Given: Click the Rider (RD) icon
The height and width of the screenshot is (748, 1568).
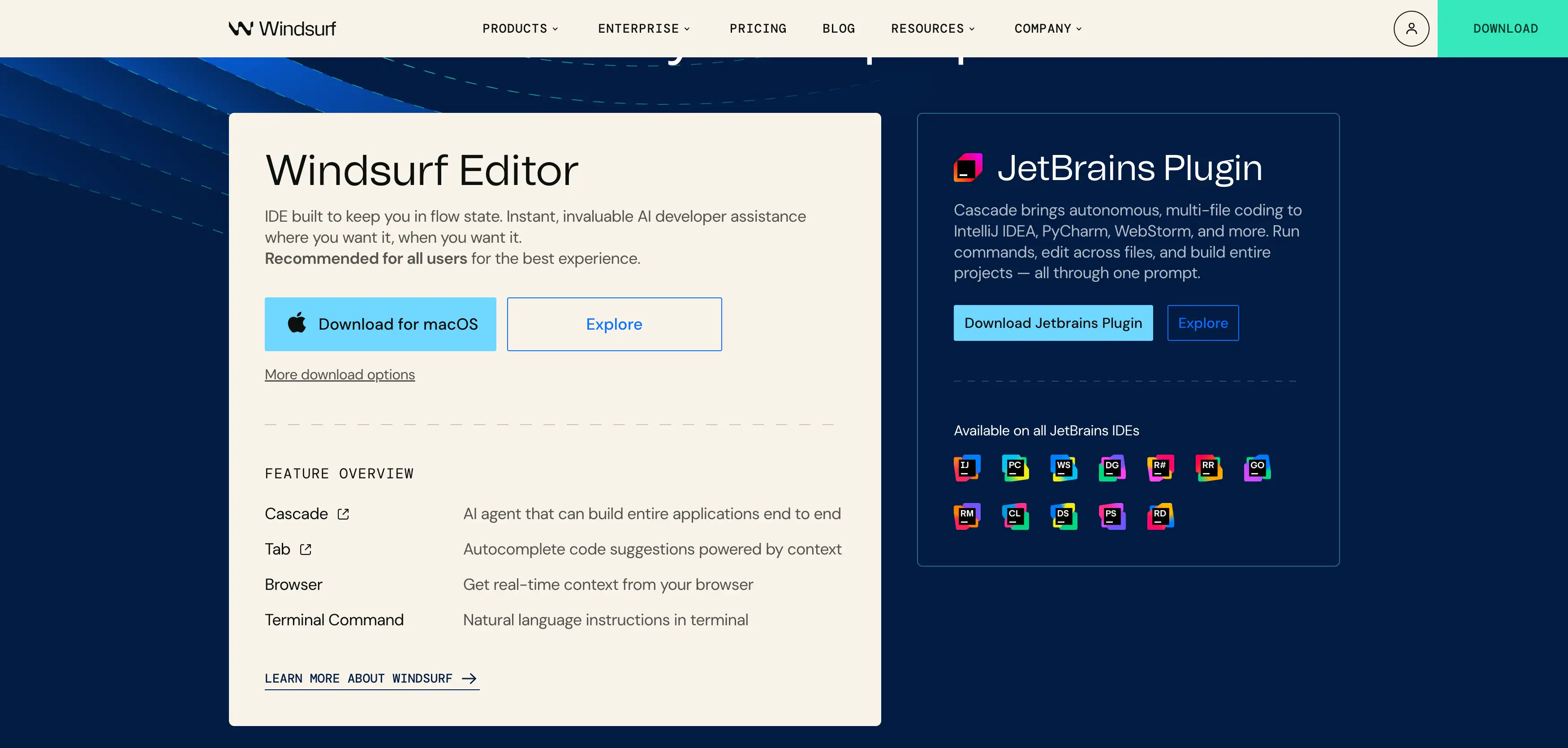Looking at the screenshot, I should tap(1160, 516).
